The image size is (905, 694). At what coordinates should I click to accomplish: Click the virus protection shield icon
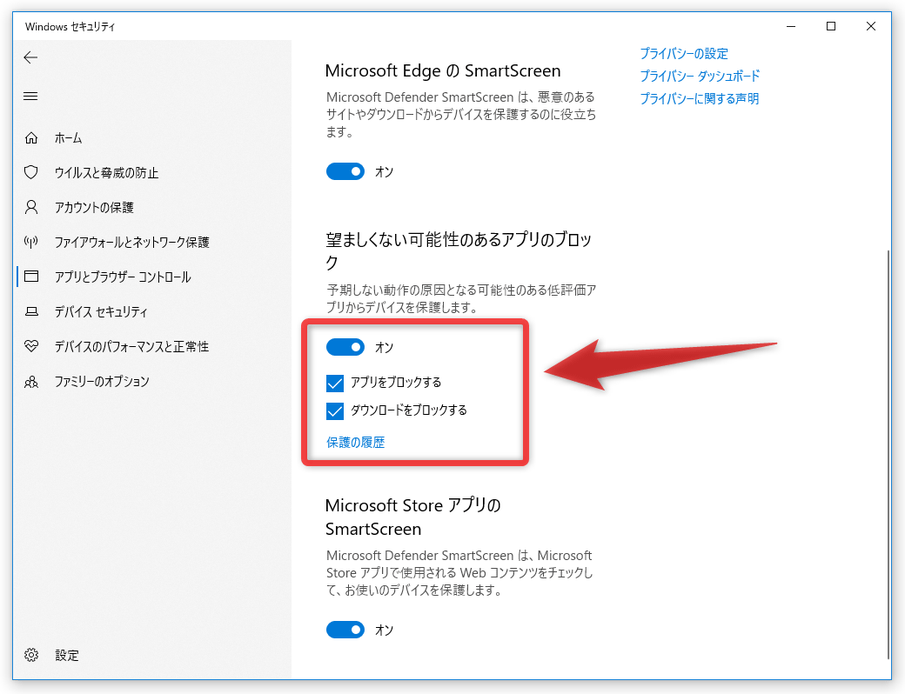(x=31, y=172)
